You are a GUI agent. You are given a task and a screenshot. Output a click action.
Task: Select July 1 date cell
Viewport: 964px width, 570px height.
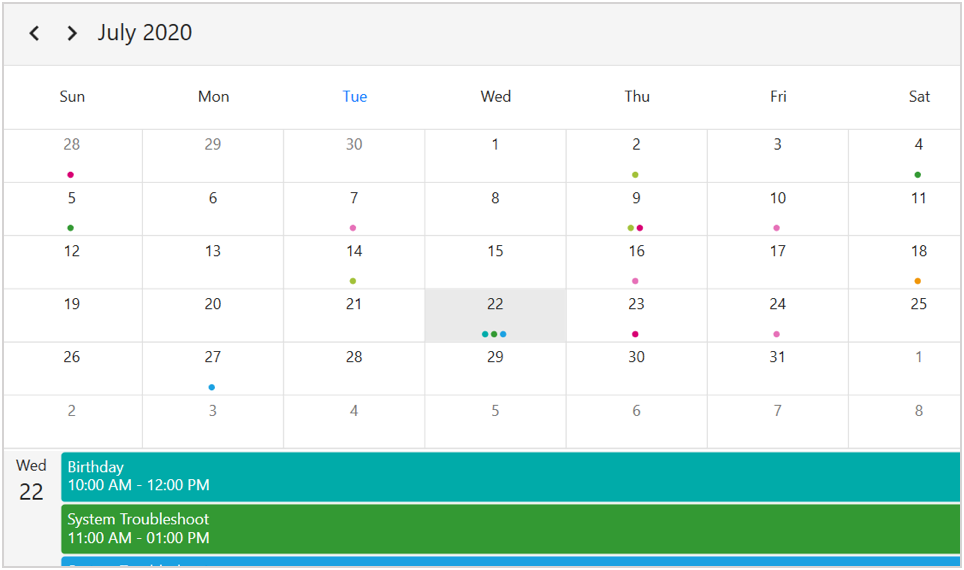click(496, 156)
